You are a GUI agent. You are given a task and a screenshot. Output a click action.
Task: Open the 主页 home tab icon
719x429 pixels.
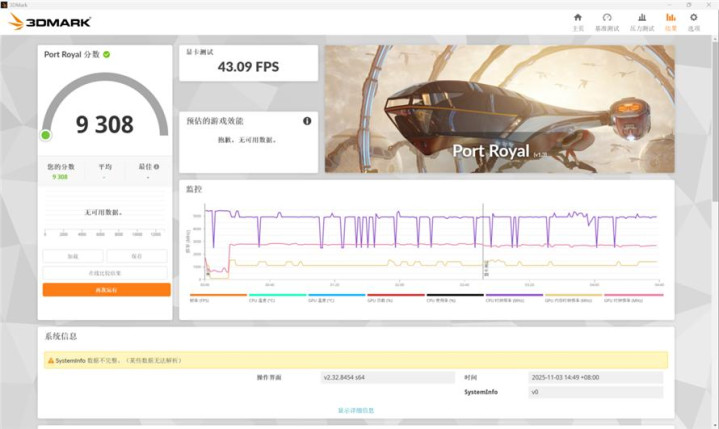click(x=577, y=20)
